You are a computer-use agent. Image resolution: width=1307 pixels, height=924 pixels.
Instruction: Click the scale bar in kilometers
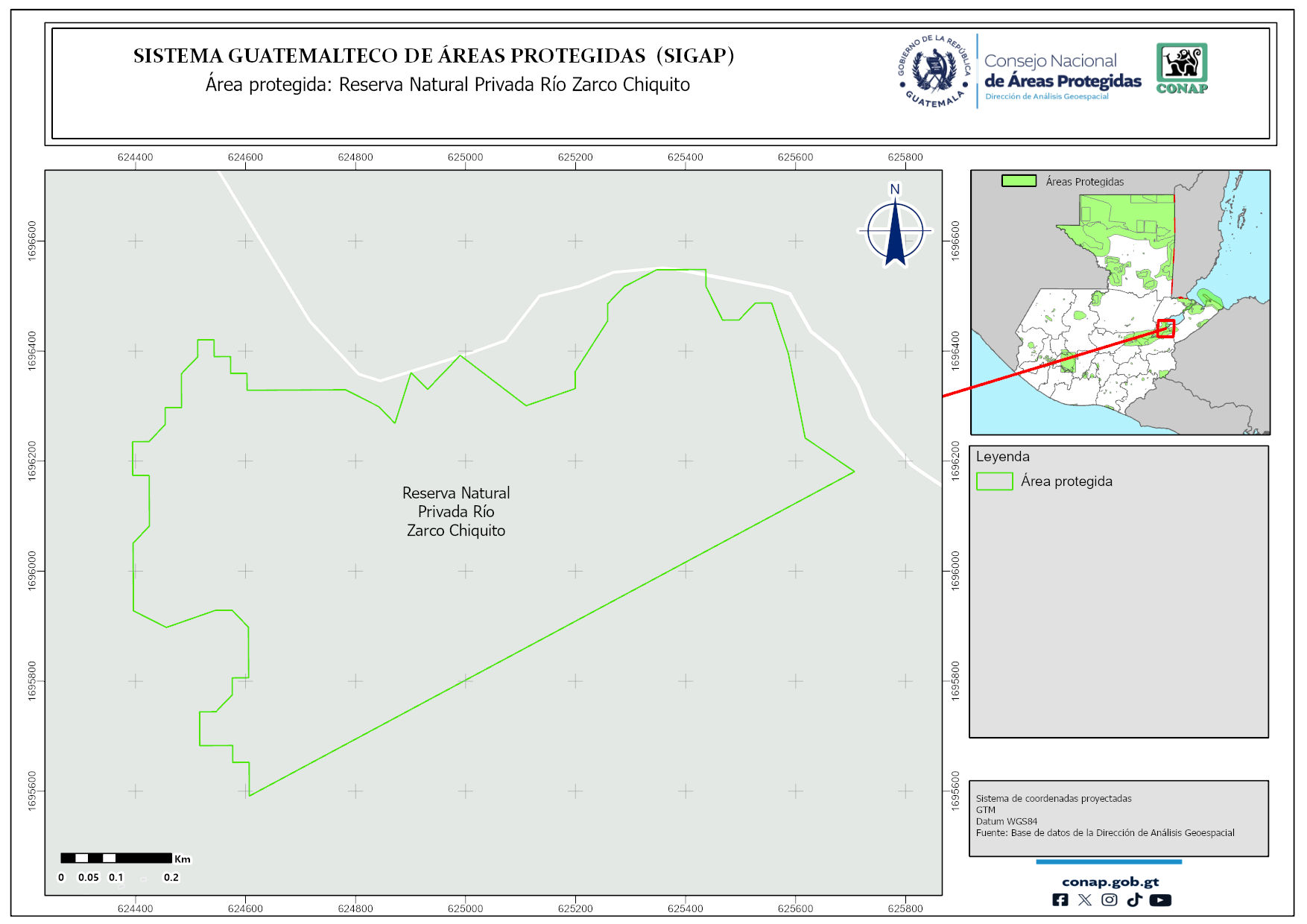point(116,858)
